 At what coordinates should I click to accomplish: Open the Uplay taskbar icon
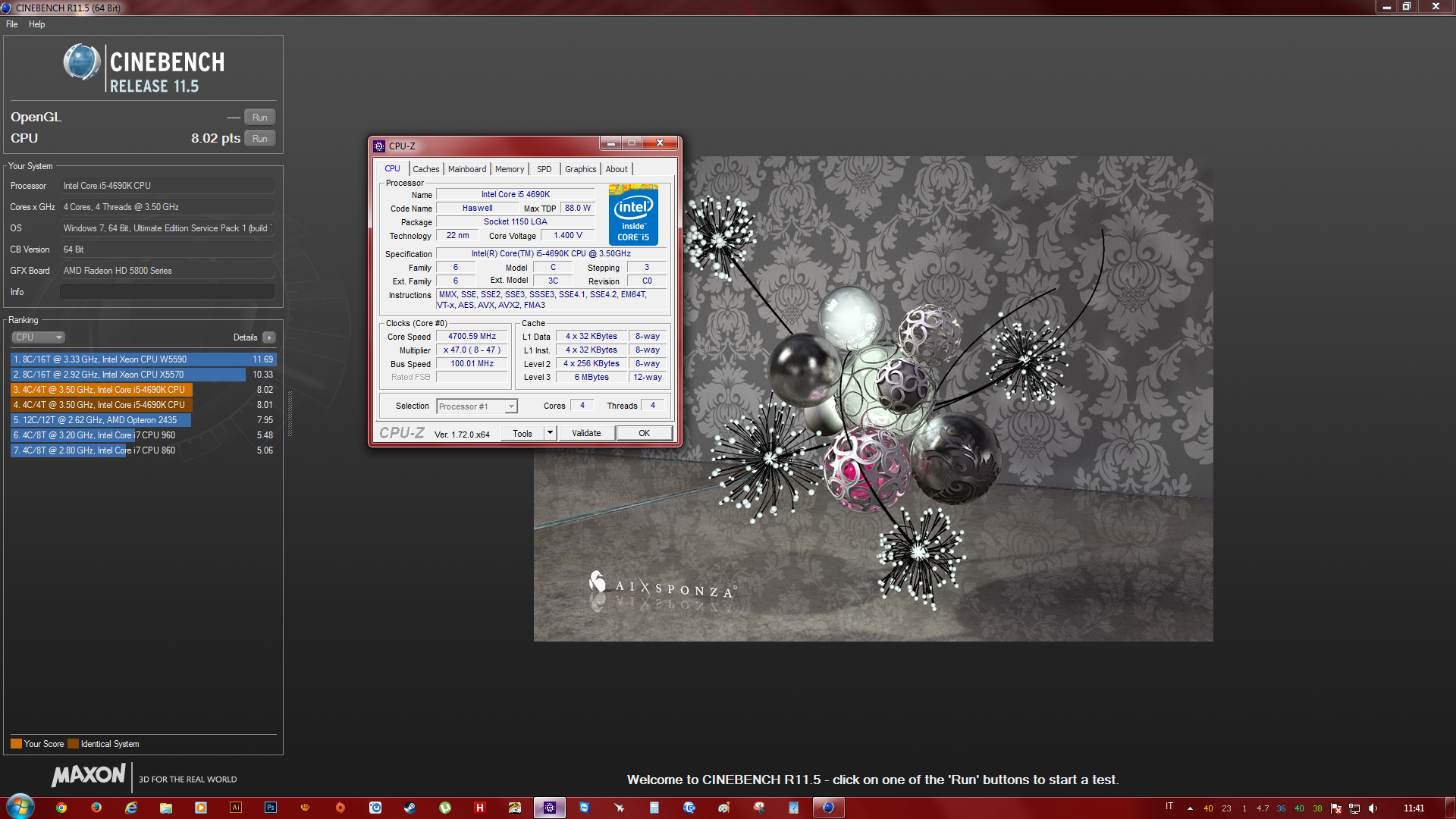click(x=375, y=808)
